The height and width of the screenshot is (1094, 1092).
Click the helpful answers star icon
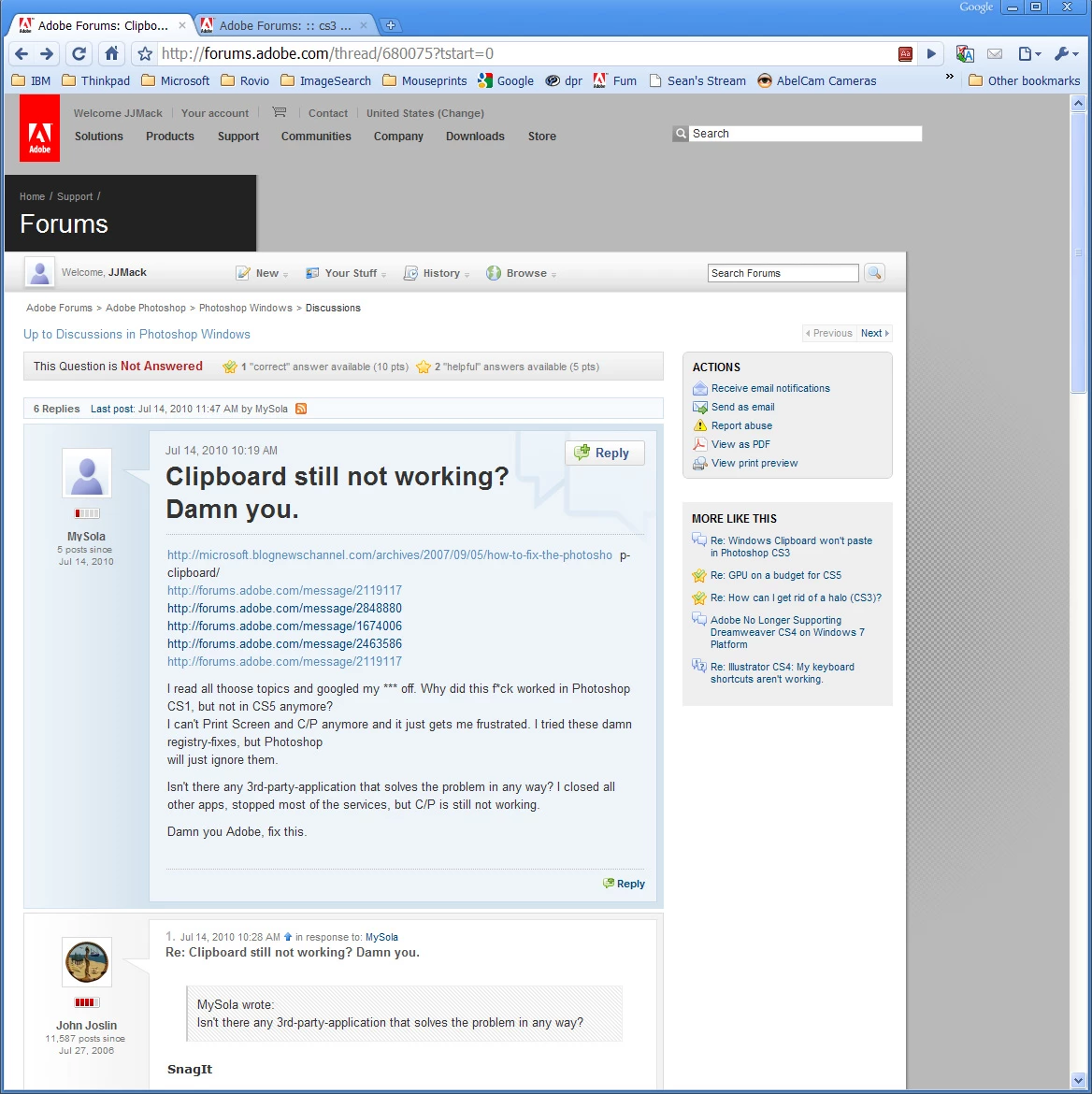423,367
